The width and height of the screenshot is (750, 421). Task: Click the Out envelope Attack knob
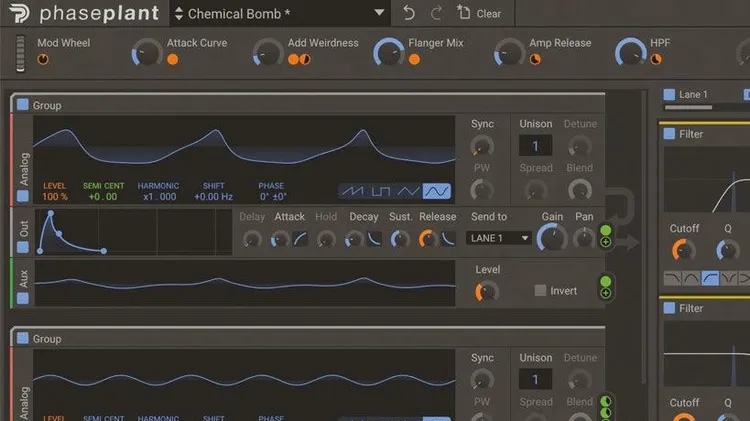[x=280, y=238]
